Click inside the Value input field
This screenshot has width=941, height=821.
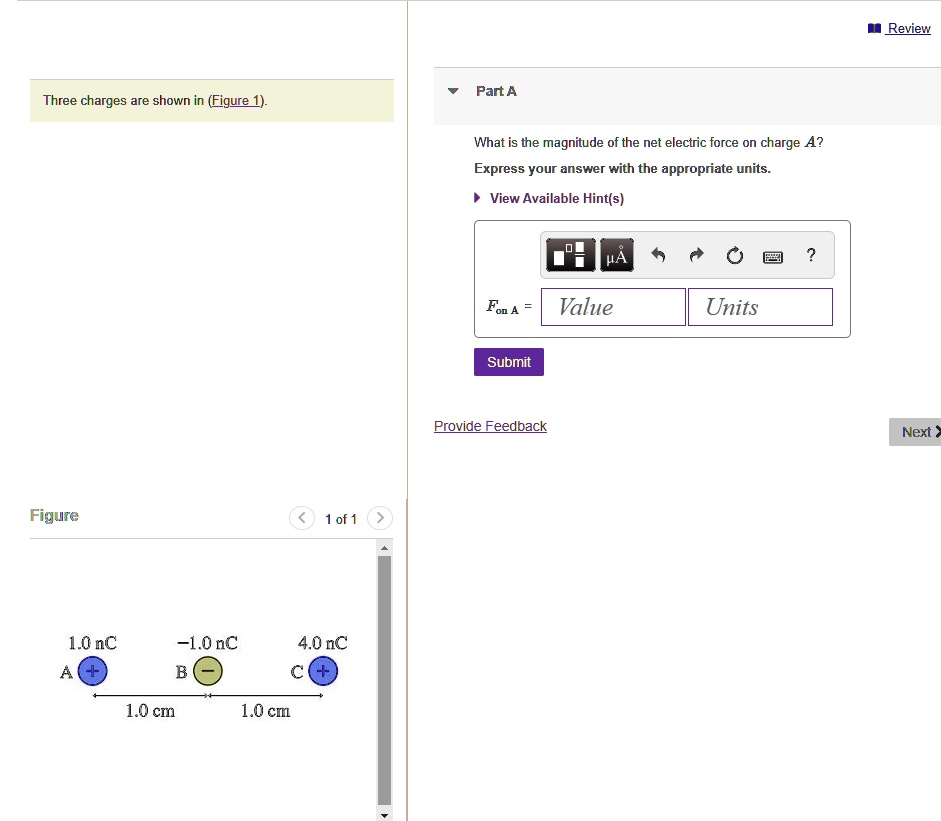pos(612,306)
